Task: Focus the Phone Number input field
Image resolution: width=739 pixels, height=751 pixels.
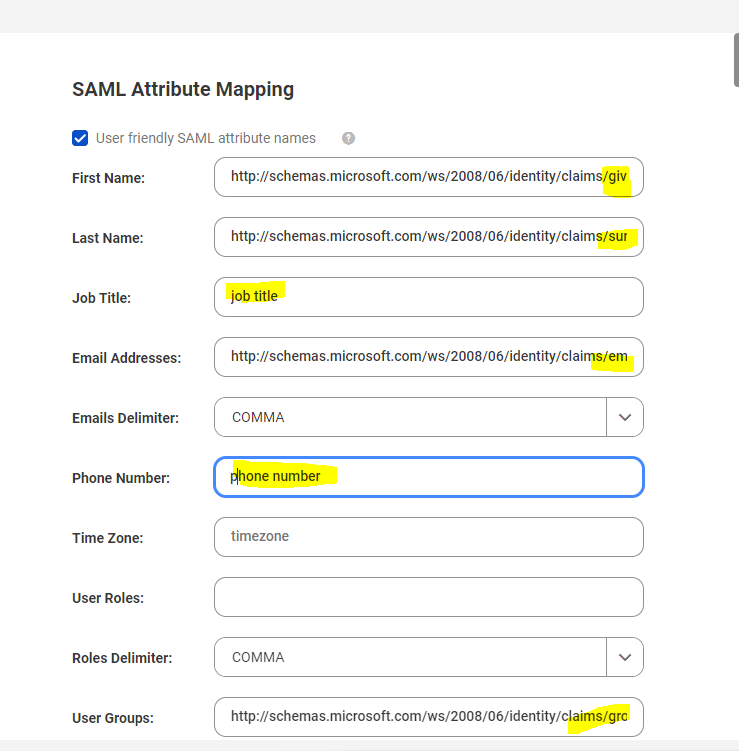Action: 429,477
